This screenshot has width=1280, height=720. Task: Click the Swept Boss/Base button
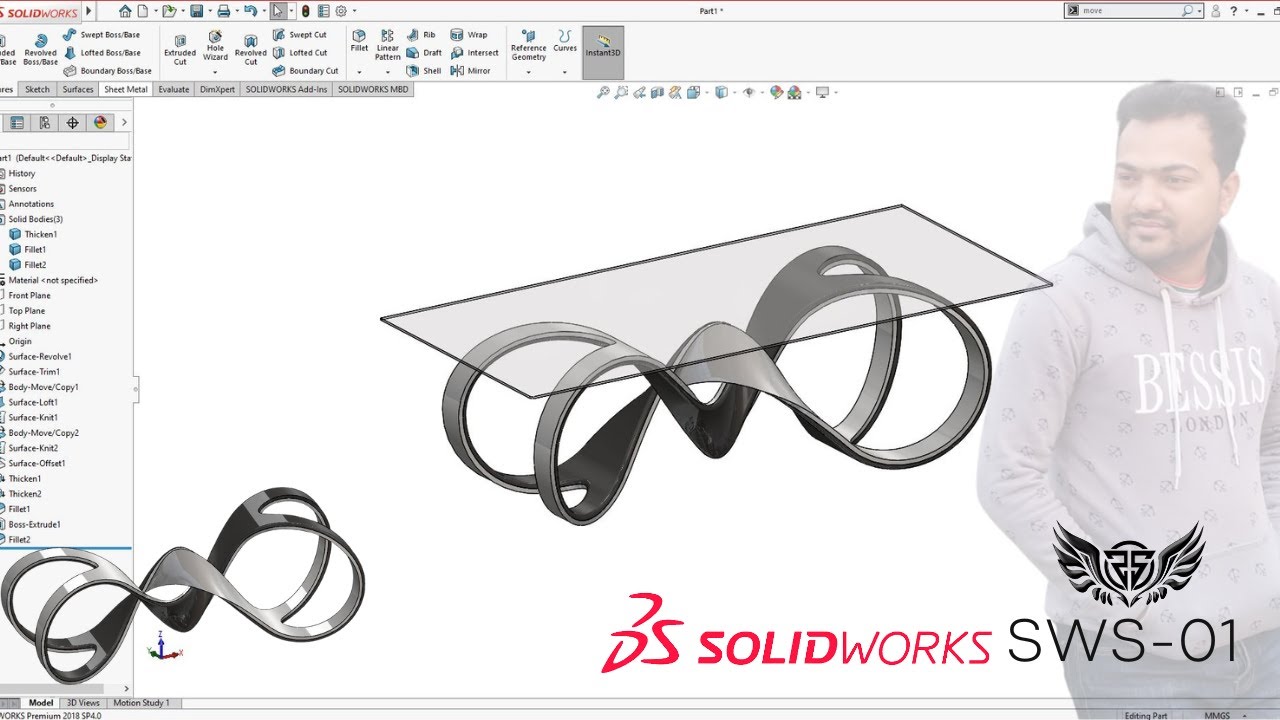[102, 35]
